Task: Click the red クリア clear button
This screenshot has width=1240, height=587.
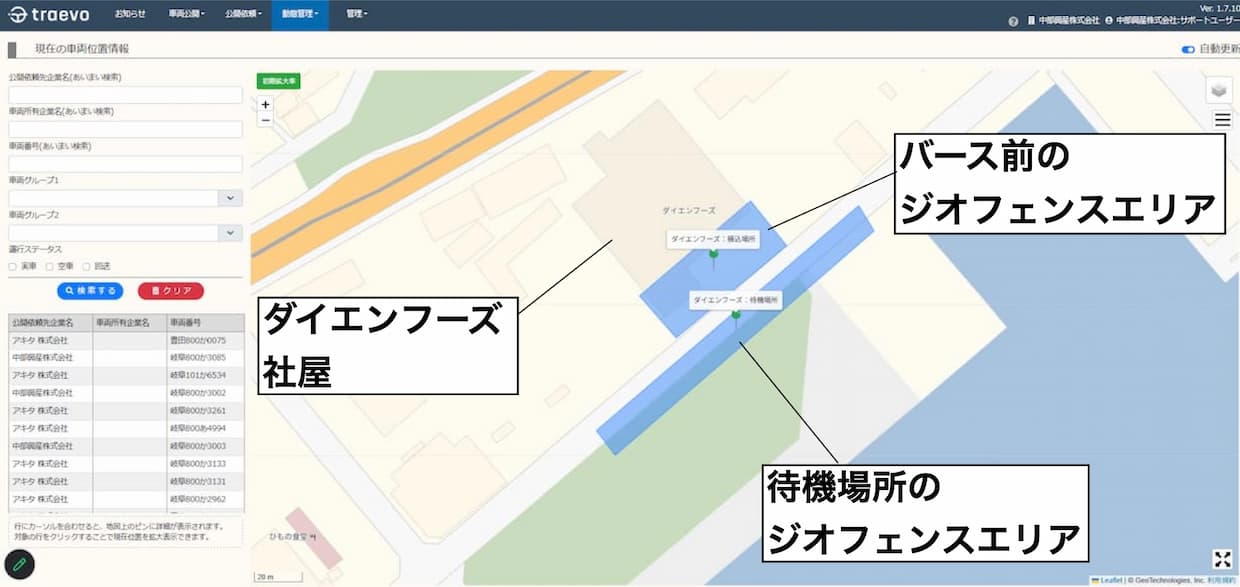Action: (171, 291)
